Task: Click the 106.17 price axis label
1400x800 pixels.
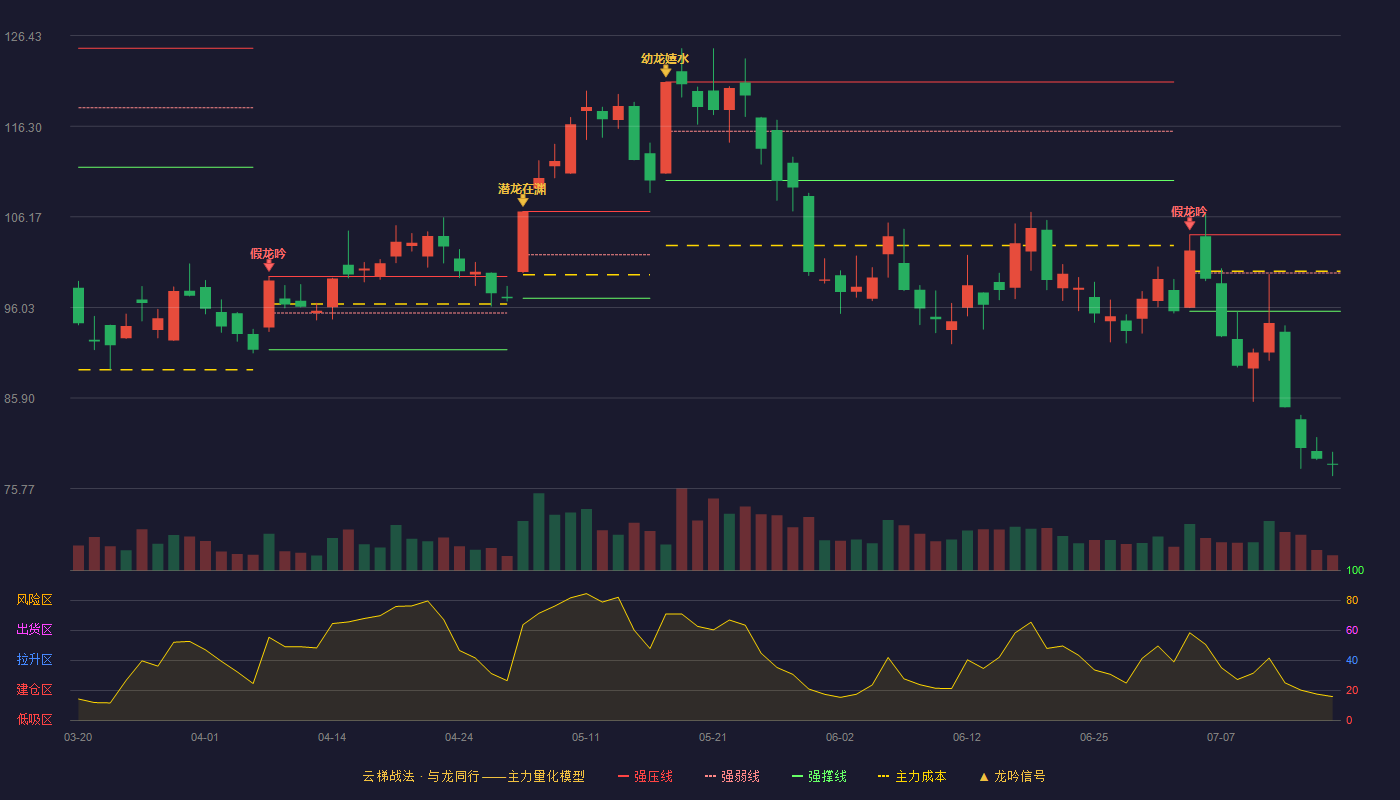Action: (x=23, y=218)
